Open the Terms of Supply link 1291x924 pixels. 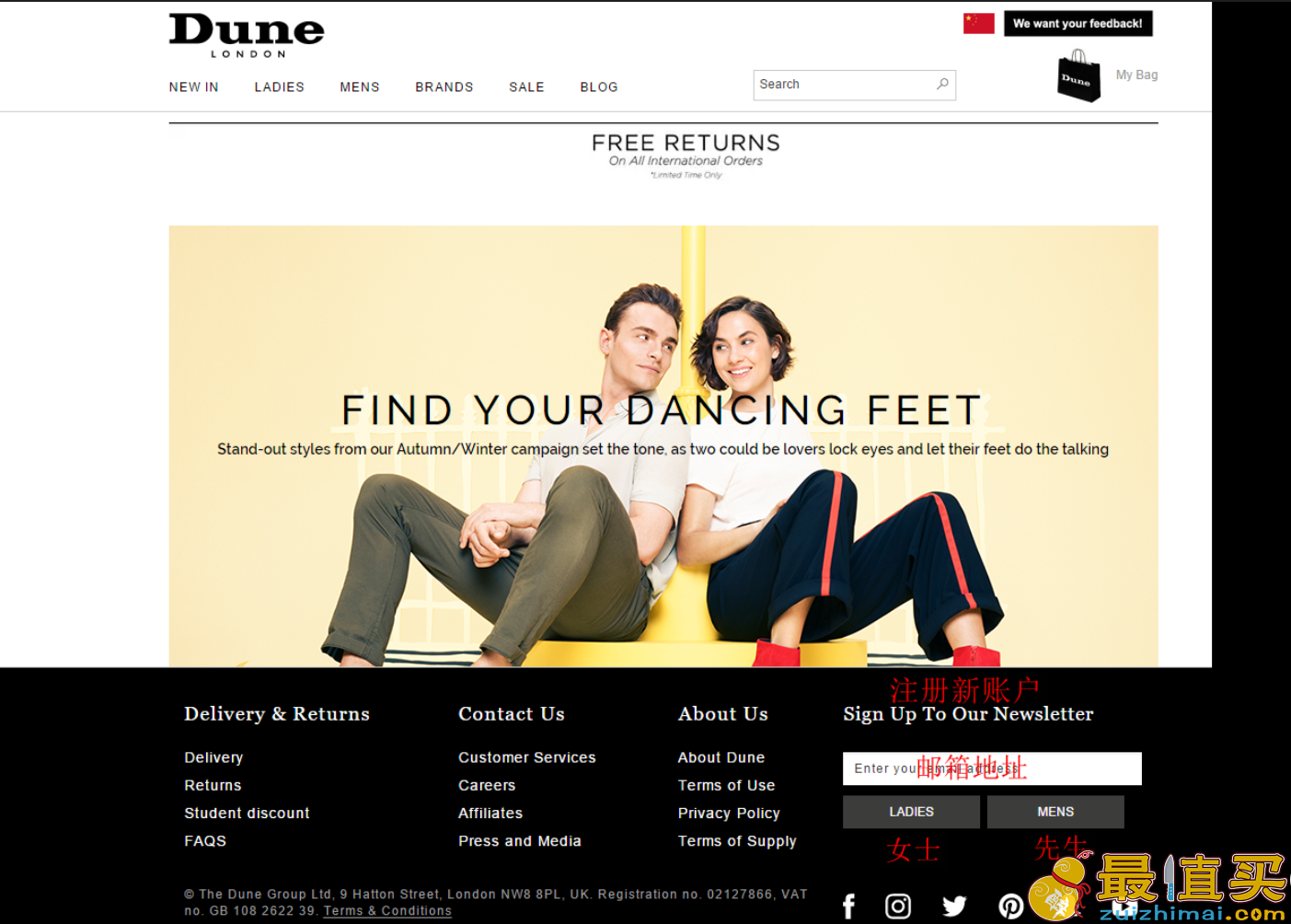point(737,840)
